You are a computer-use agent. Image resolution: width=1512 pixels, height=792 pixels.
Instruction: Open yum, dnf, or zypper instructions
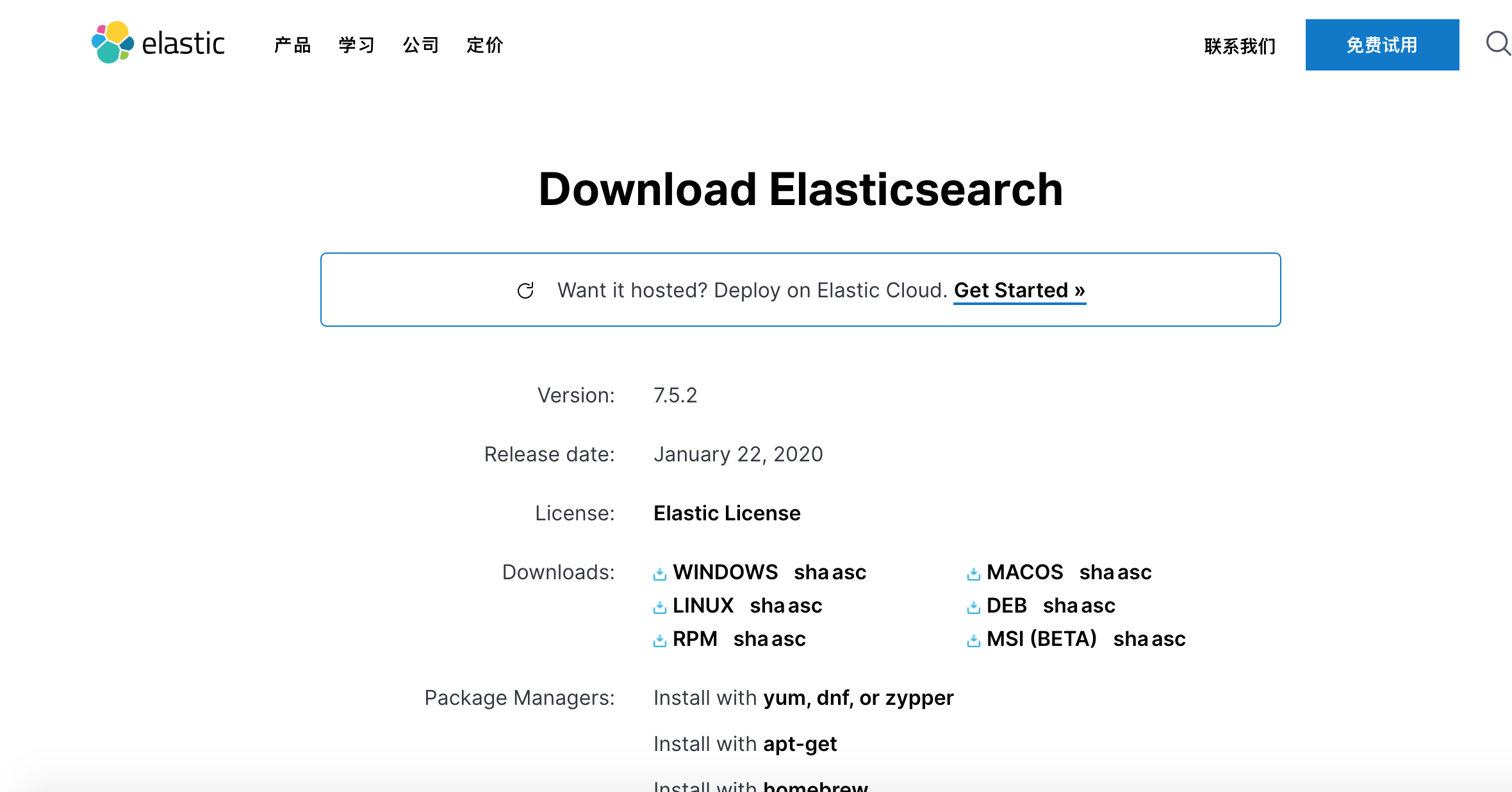tap(858, 698)
